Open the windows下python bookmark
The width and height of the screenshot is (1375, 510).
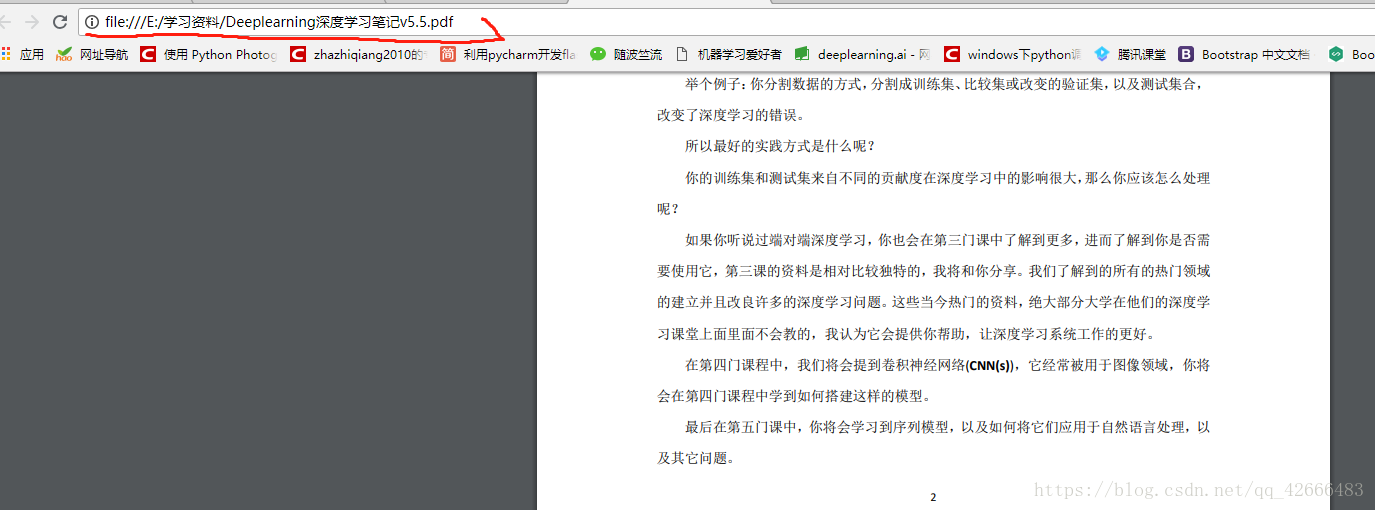tap(1014, 54)
